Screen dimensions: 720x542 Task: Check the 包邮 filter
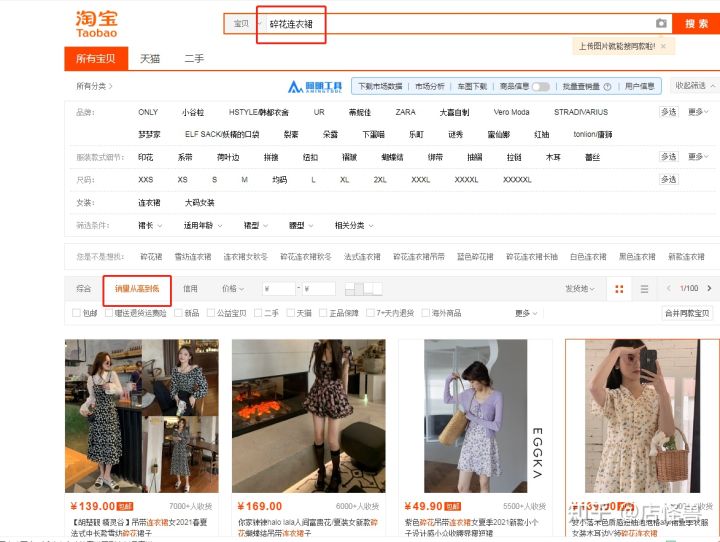[77, 313]
